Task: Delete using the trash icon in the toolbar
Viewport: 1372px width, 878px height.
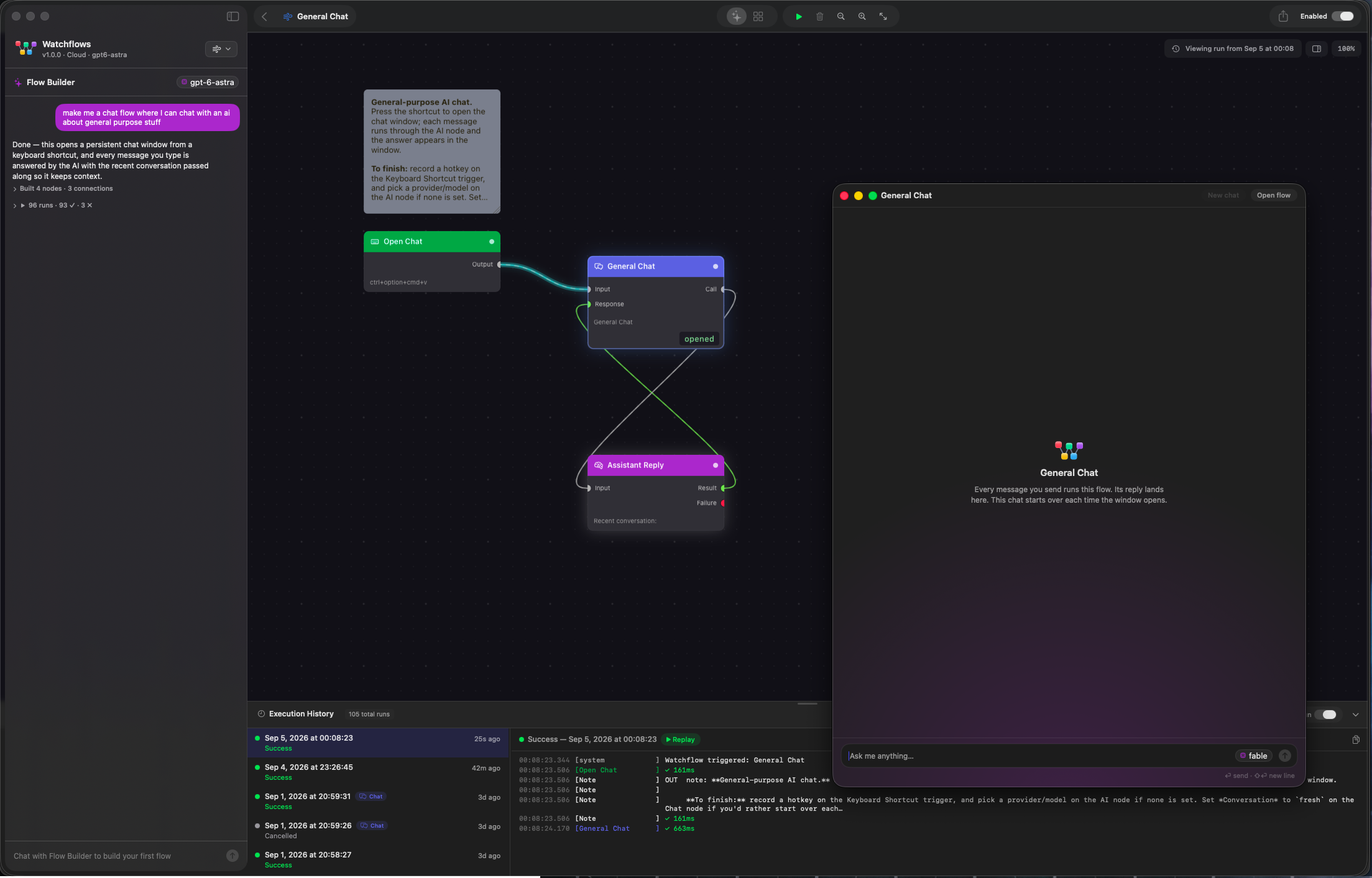Action: [820, 17]
